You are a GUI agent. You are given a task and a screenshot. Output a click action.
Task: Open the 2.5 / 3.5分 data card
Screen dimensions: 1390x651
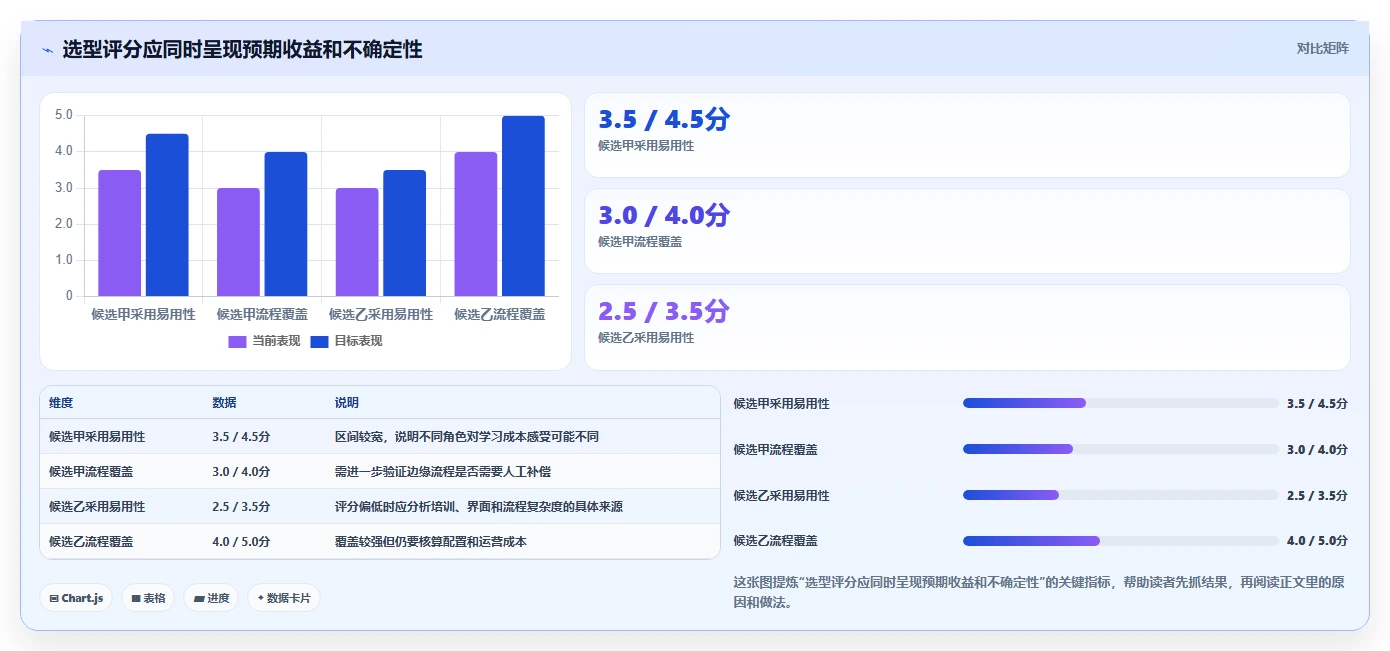tap(967, 327)
